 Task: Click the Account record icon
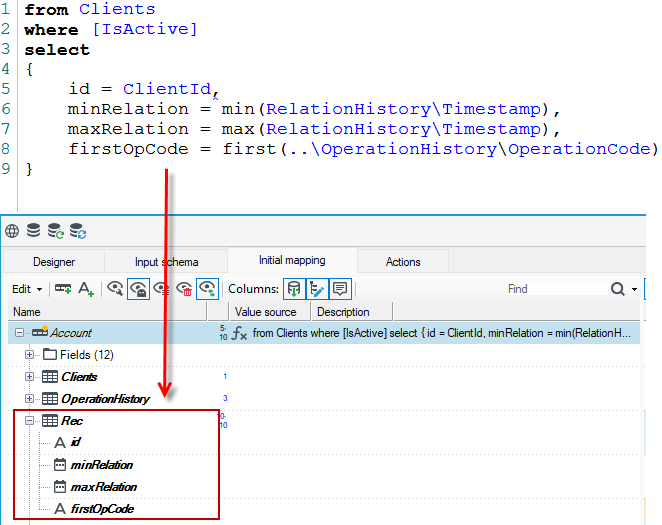40,331
